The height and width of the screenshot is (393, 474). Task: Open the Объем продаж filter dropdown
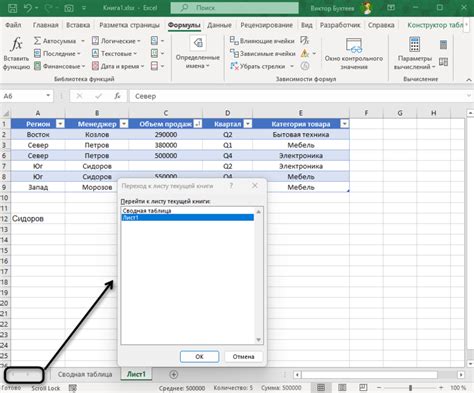198,124
